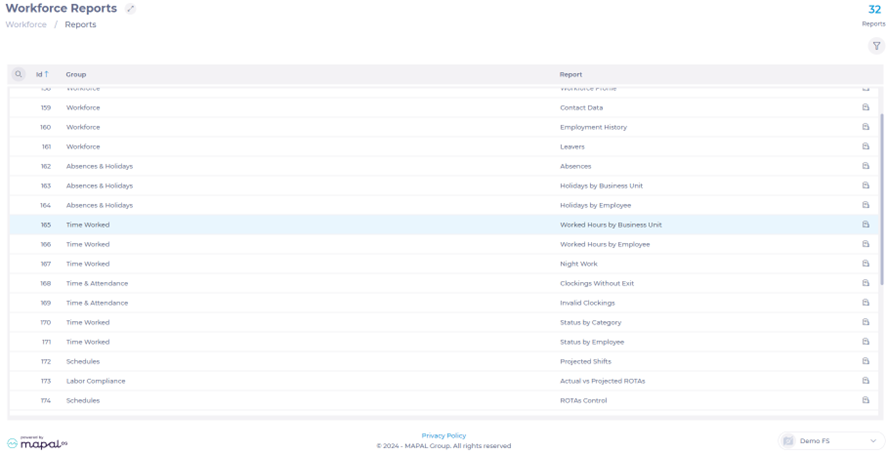Select ROTAs Control report name
886x452 pixels.
(x=584, y=400)
